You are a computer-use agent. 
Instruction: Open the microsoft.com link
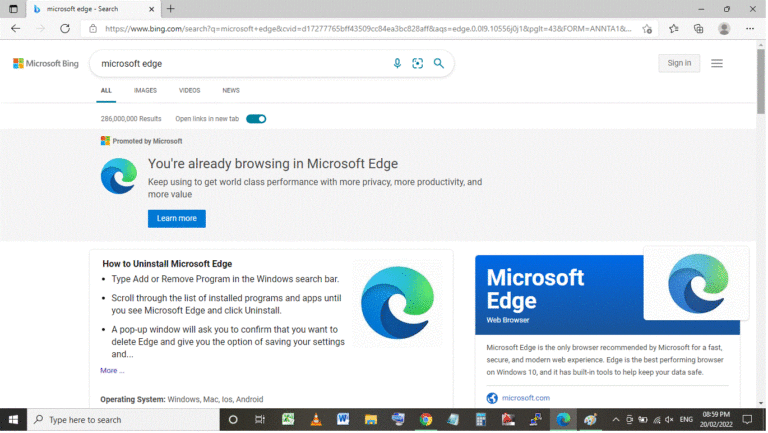point(526,398)
